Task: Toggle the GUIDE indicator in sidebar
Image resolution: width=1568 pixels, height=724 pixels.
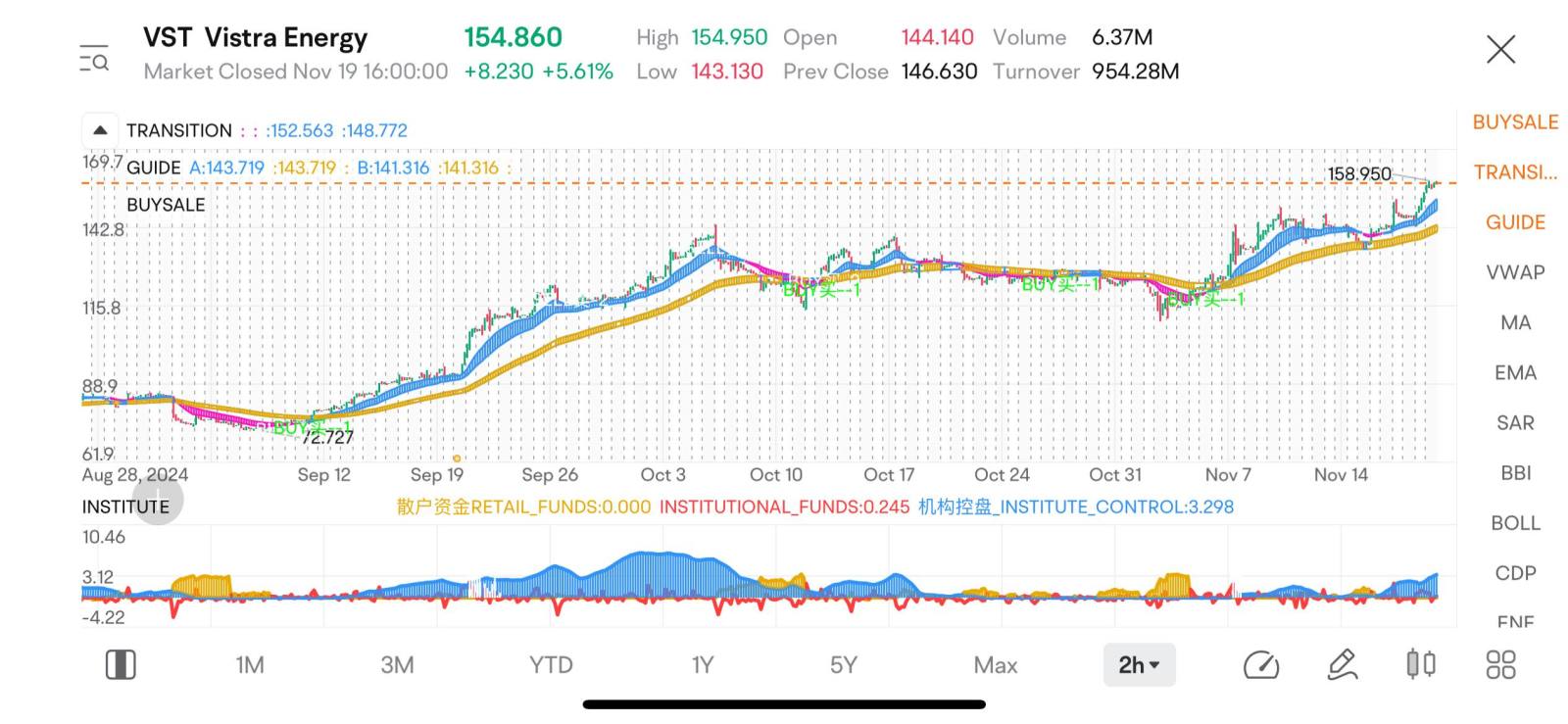Action: (x=1515, y=222)
